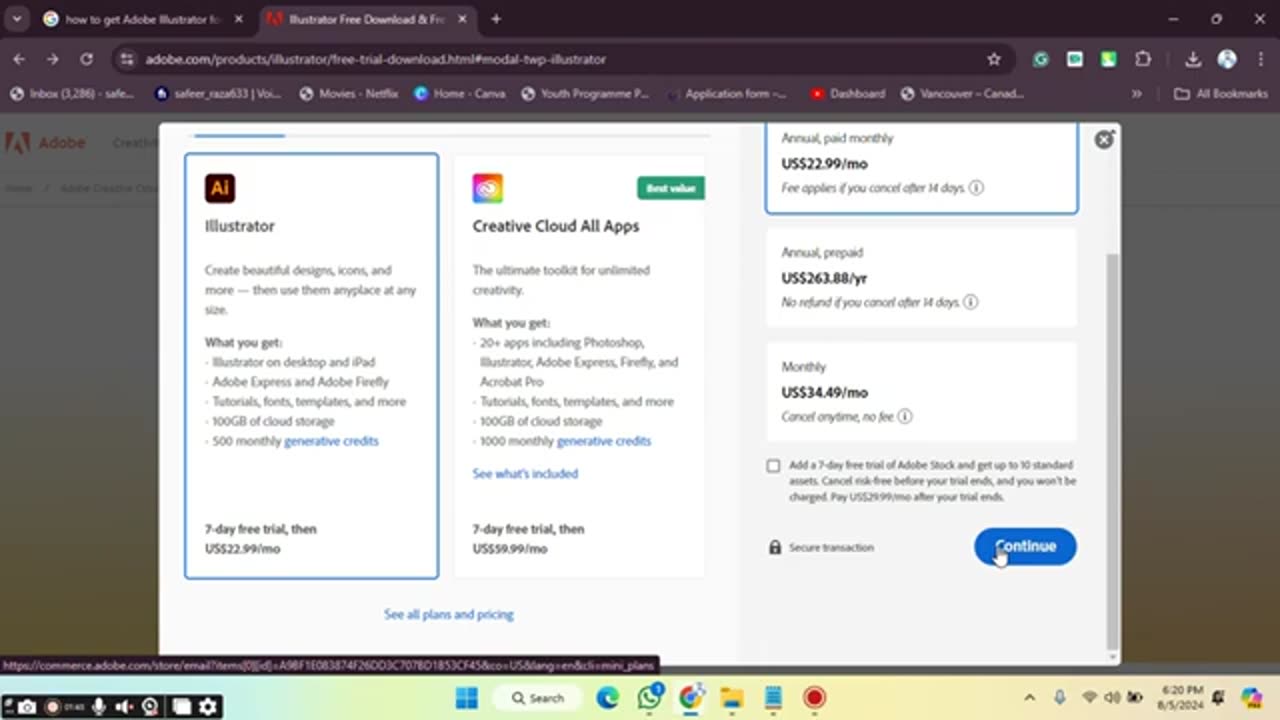This screenshot has width=1280, height=720.
Task: Go back with the browser back arrow
Action: (x=19, y=59)
